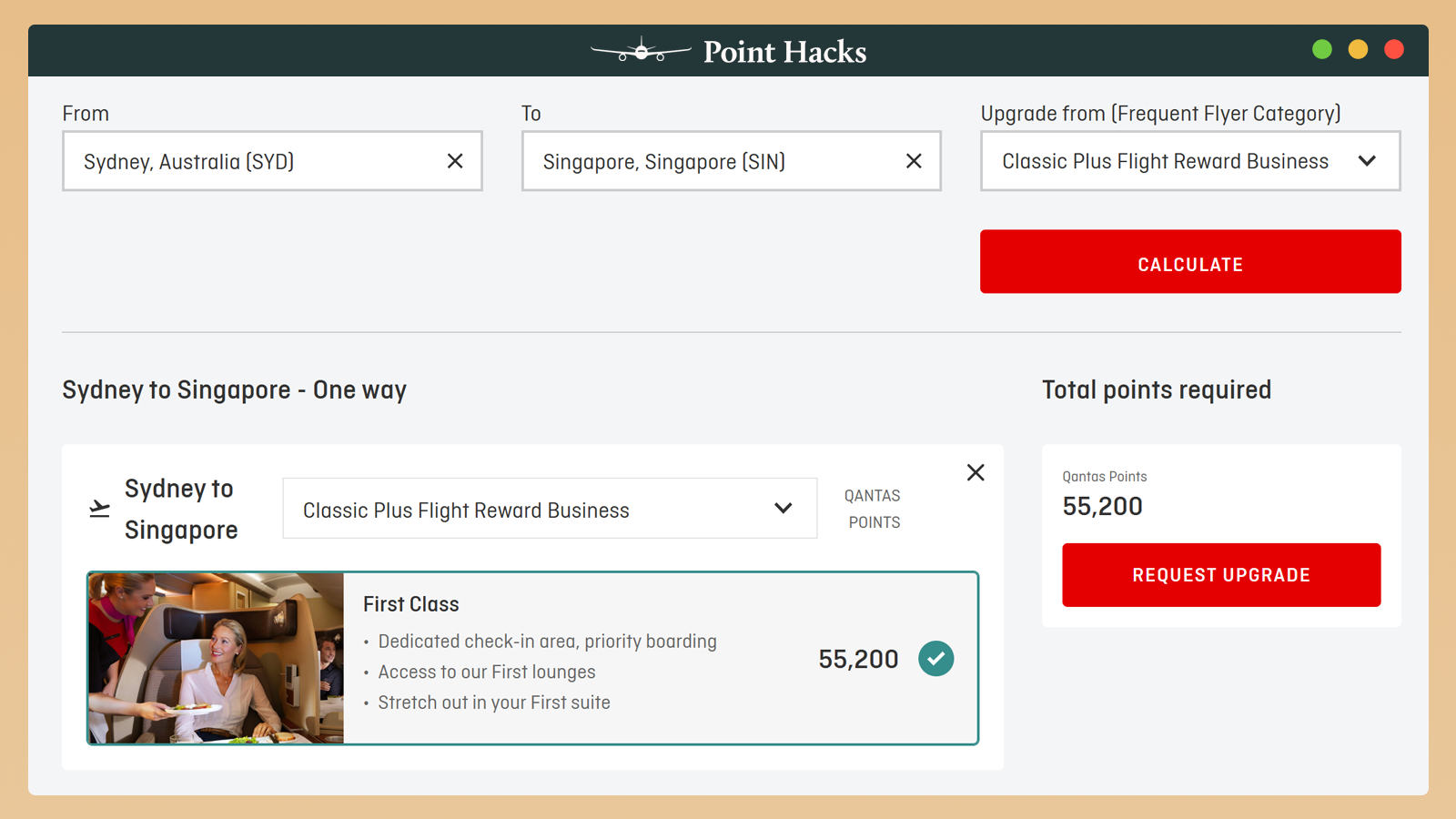Select the First Class upgrade option card
The height and width of the screenshot is (819, 1456).
point(582,658)
